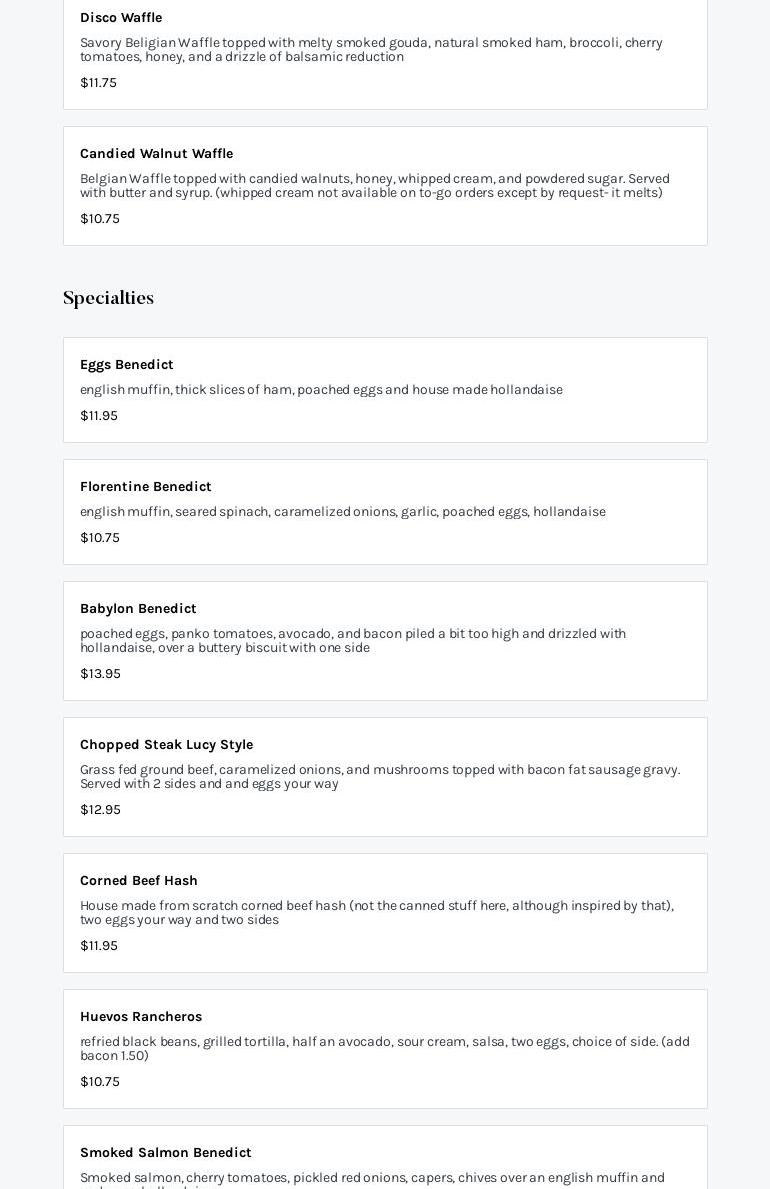The image size is (770, 1189).
Task: Choose the Florentine Benedict title
Action: pyautogui.click(x=146, y=487)
